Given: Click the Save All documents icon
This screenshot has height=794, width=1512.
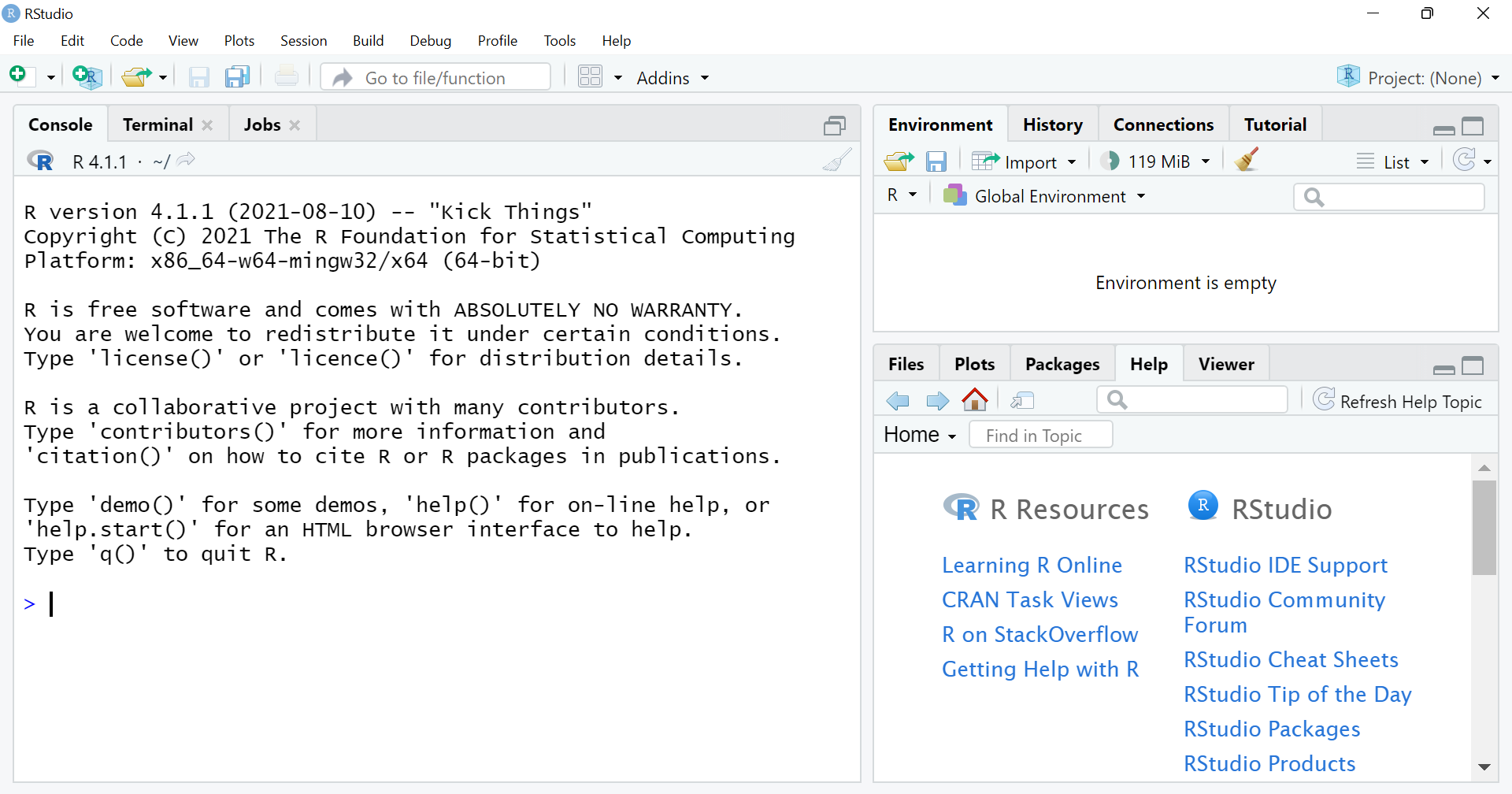Looking at the screenshot, I should (237, 76).
